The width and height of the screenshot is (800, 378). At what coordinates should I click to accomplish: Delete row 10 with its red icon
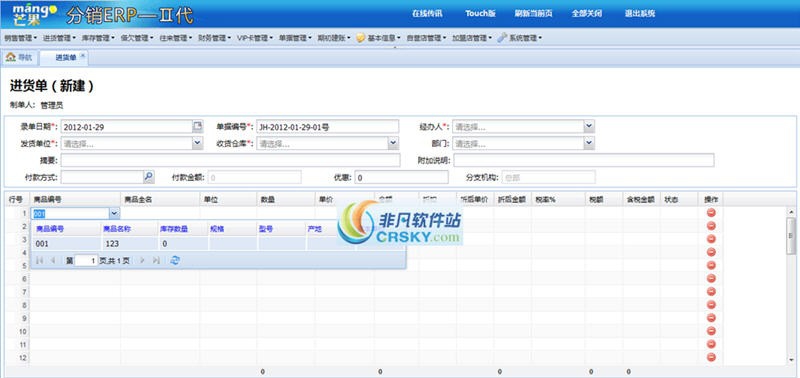click(x=711, y=331)
